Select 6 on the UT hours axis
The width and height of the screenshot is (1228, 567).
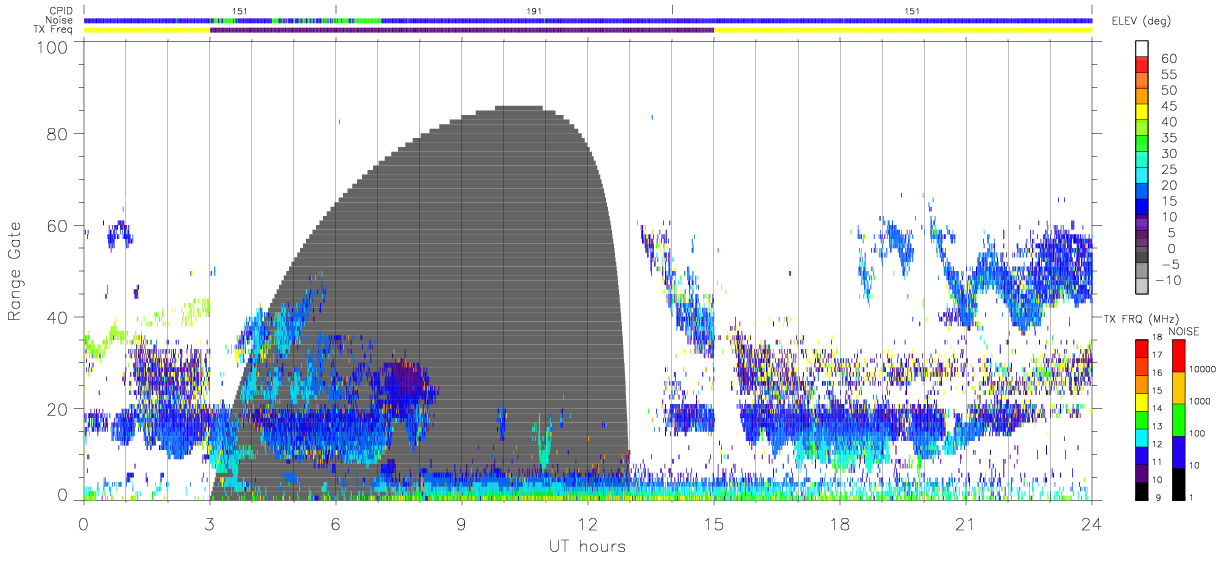pyautogui.click(x=335, y=522)
